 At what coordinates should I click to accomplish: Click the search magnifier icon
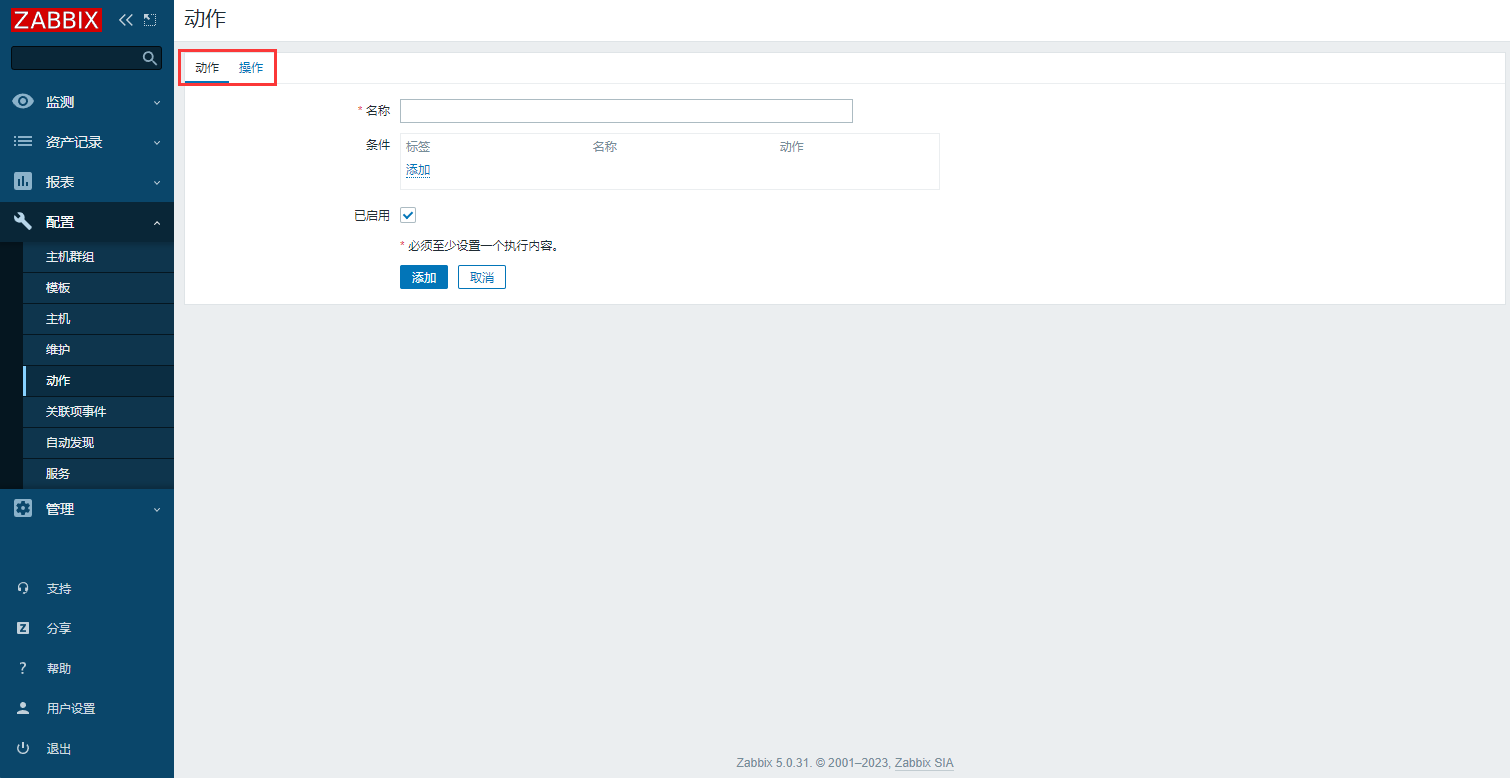point(150,58)
